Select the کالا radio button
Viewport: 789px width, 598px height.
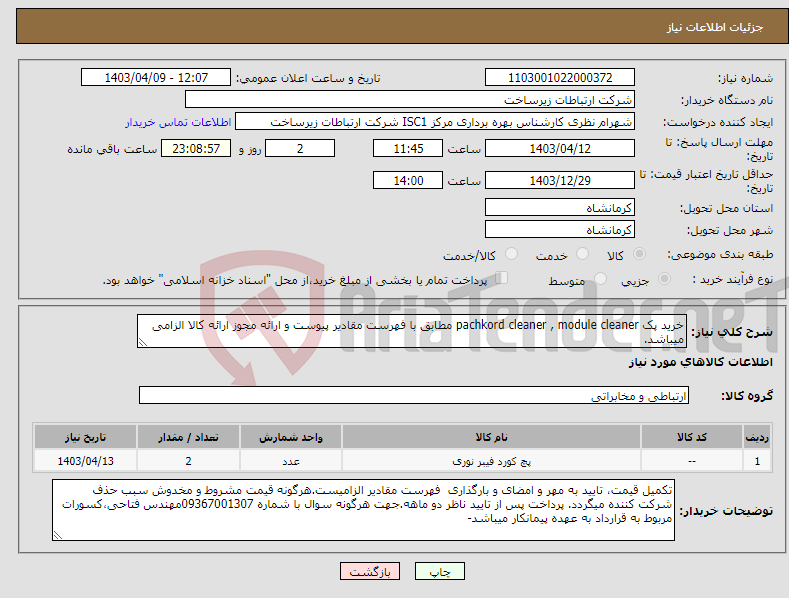tap(639, 254)
